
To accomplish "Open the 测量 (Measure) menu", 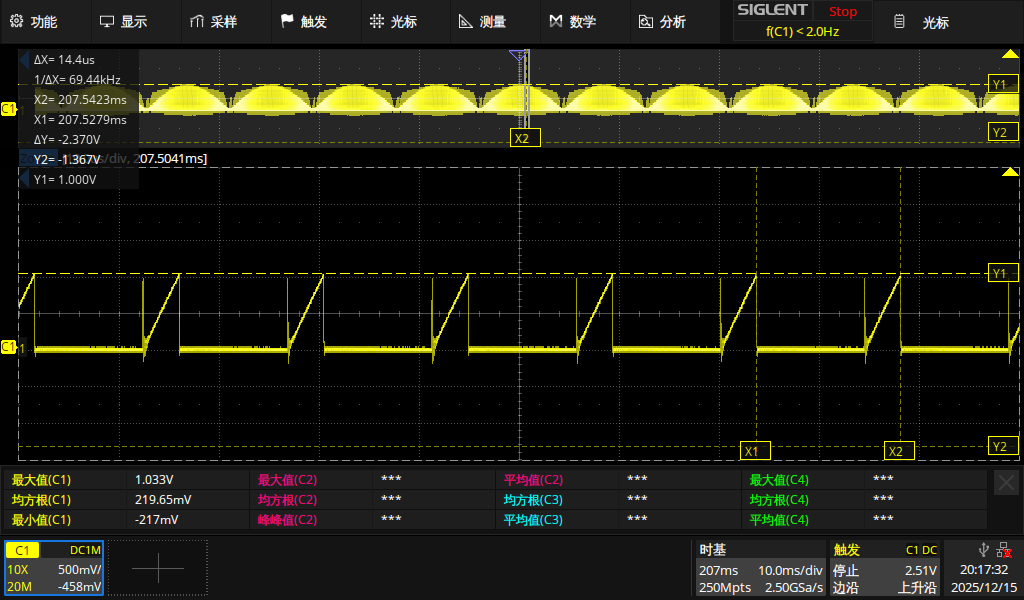I will (x=483, y=22).
